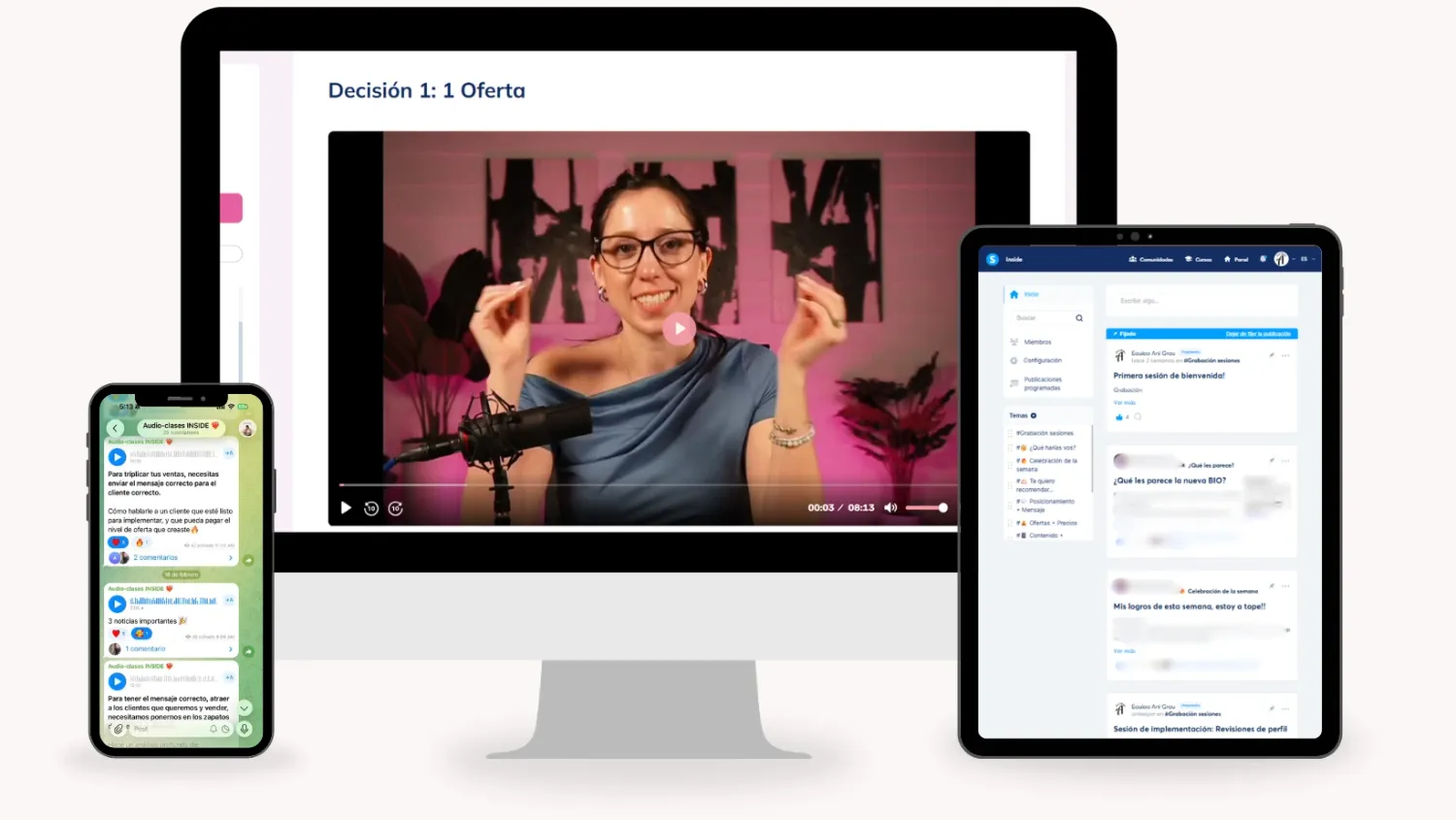Select the 'Celebración de la semana' sidebar topic
The width and height of the screenshot is (1456, 820).
(x=1047, y=465)
